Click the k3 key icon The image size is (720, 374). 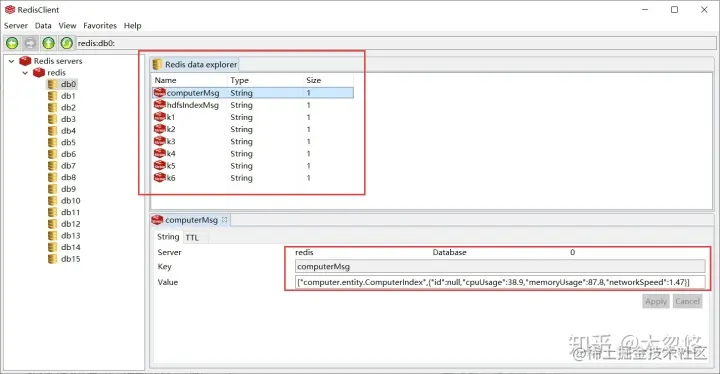click(x=159, y=142)
